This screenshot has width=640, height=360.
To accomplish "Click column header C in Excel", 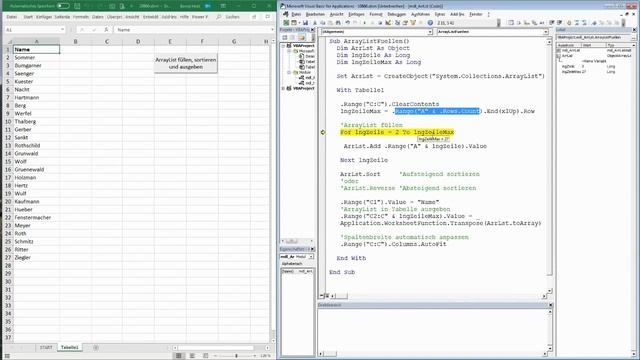I will 107,41.
